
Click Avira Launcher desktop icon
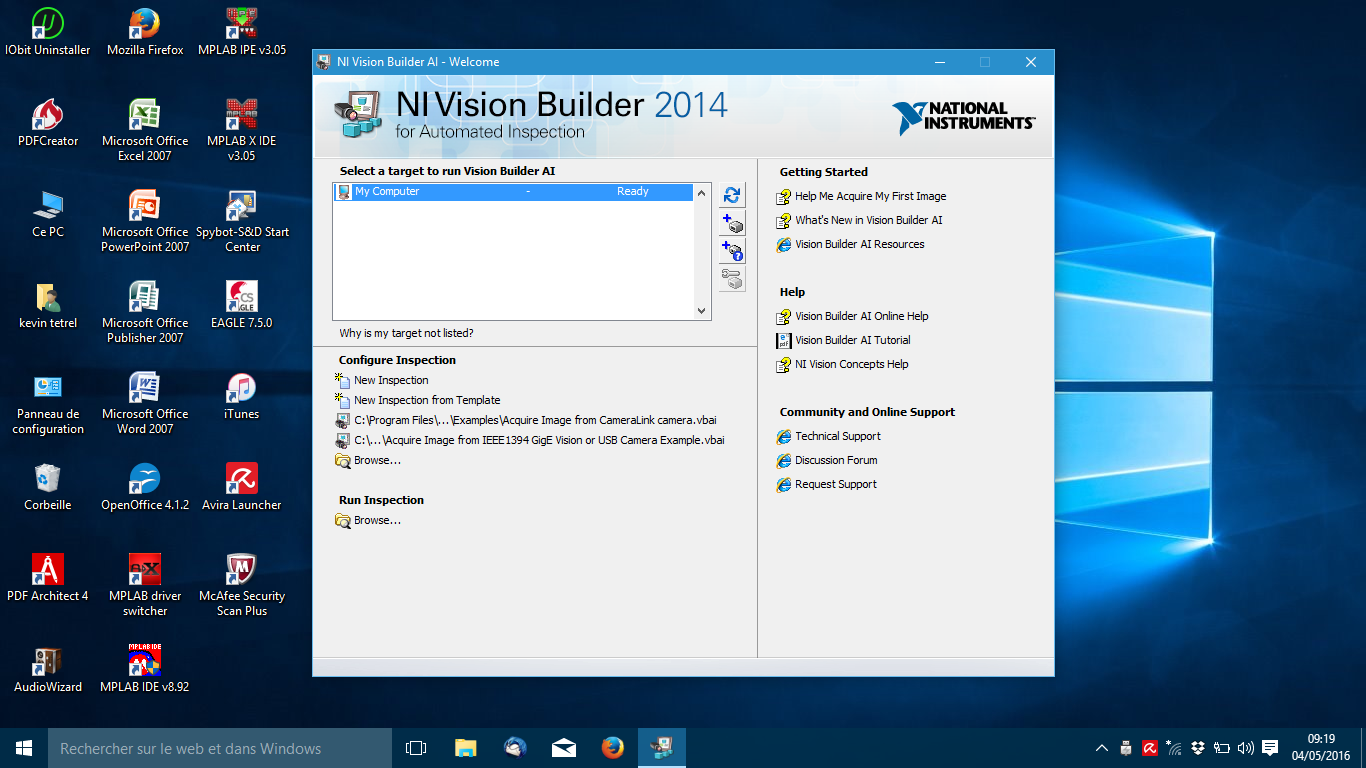point(242,487)
